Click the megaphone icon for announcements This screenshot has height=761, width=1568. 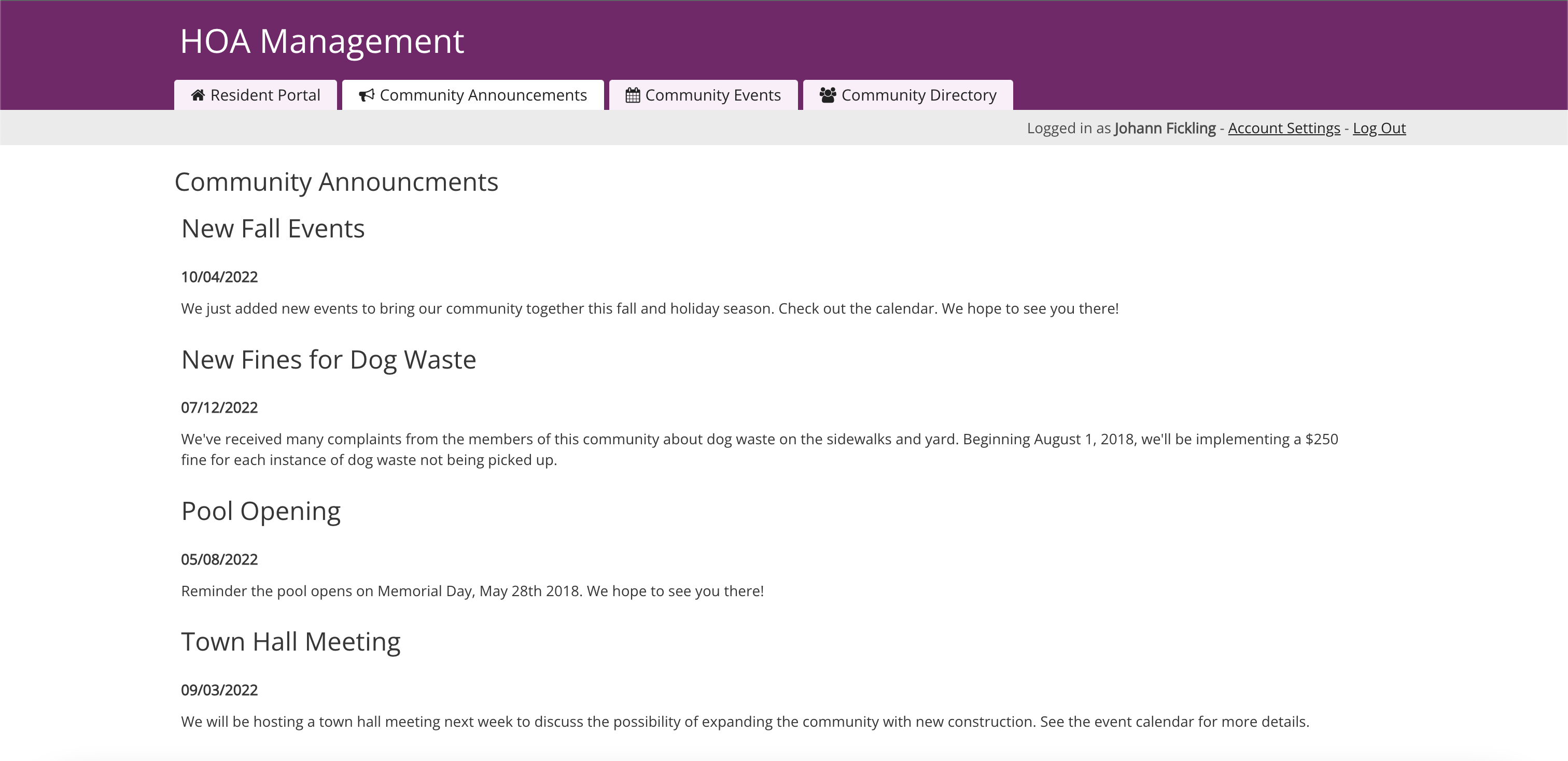pos(367,95)
